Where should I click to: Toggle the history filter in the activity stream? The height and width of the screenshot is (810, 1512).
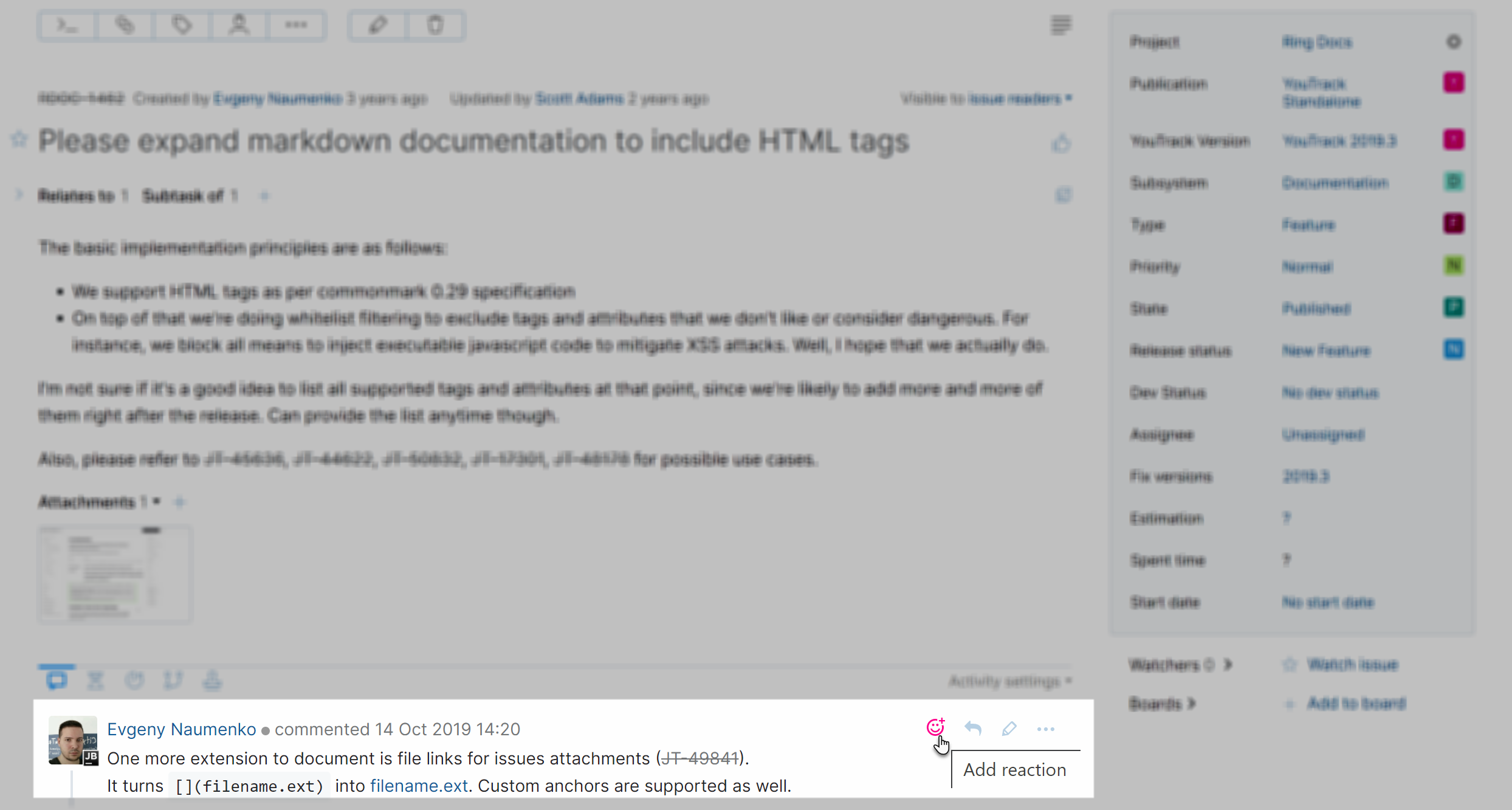click(x=96, y=681)
